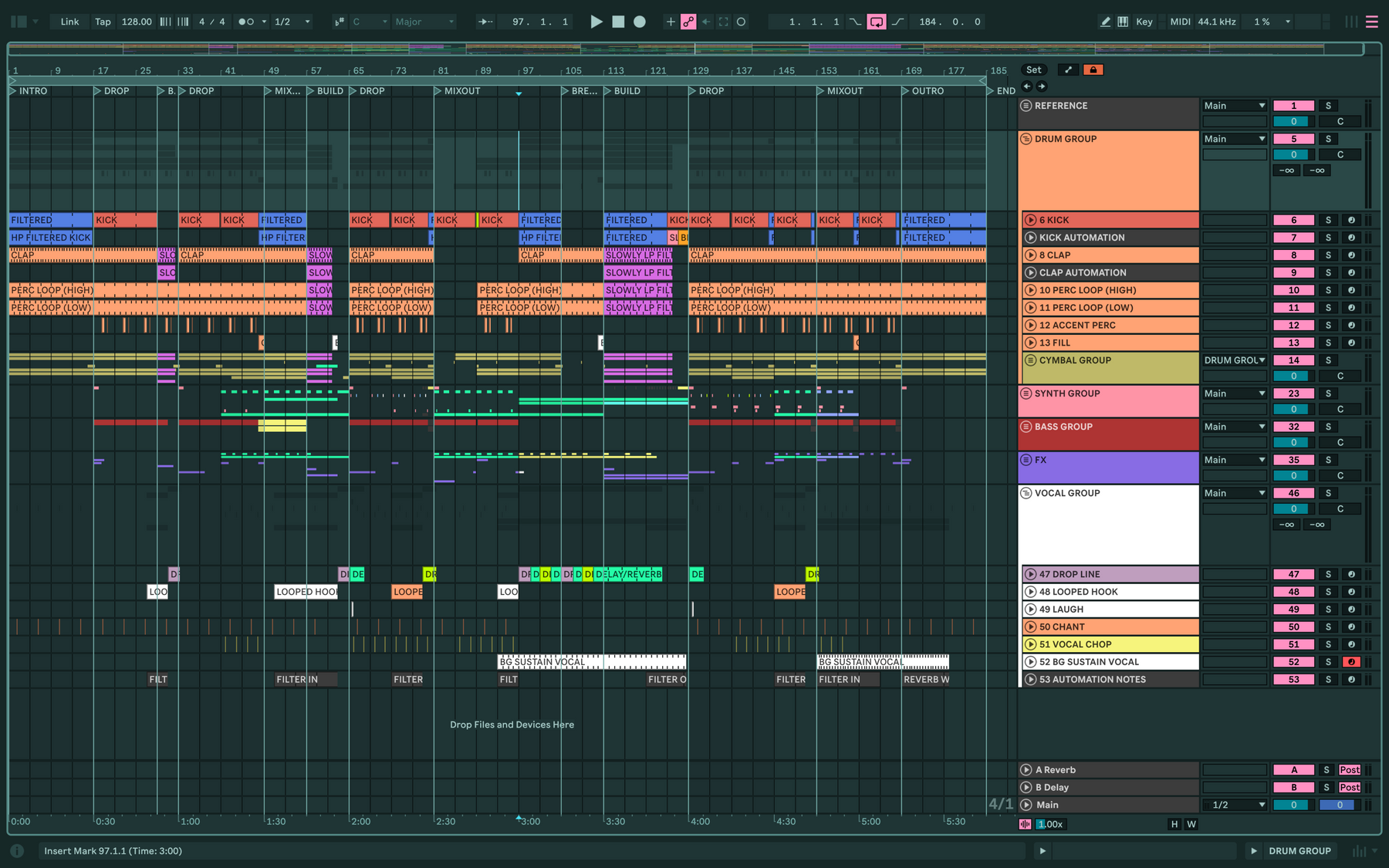Viewport: 1389px width, 868px height.
Task: Fold the DRUM GROUP track
Action: 1026,139
